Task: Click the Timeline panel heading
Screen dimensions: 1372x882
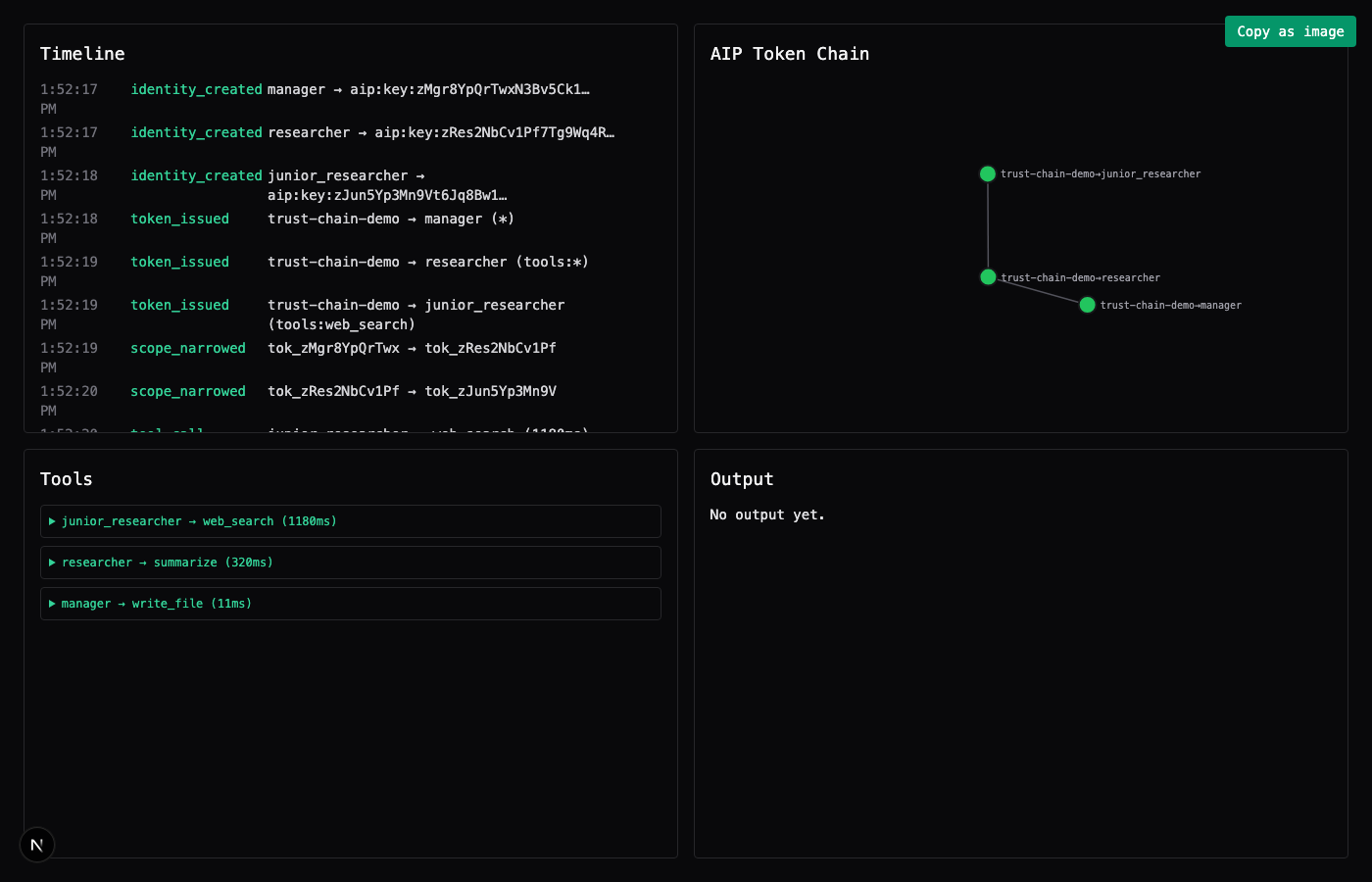Action: click(82, 54)
